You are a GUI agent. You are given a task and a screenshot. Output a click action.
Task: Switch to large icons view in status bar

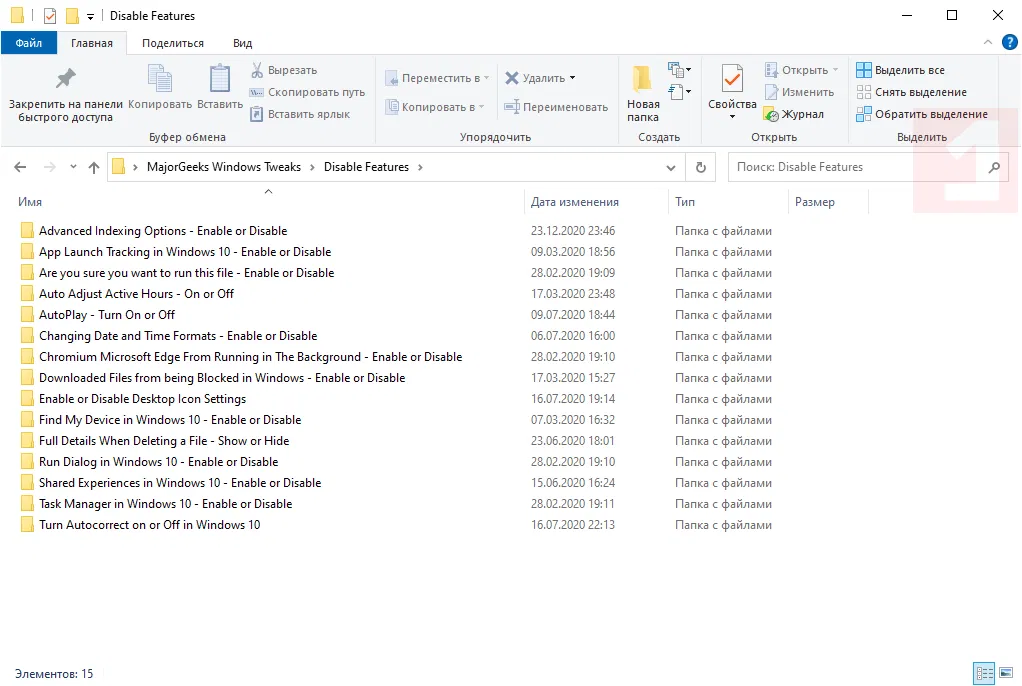1006,673
